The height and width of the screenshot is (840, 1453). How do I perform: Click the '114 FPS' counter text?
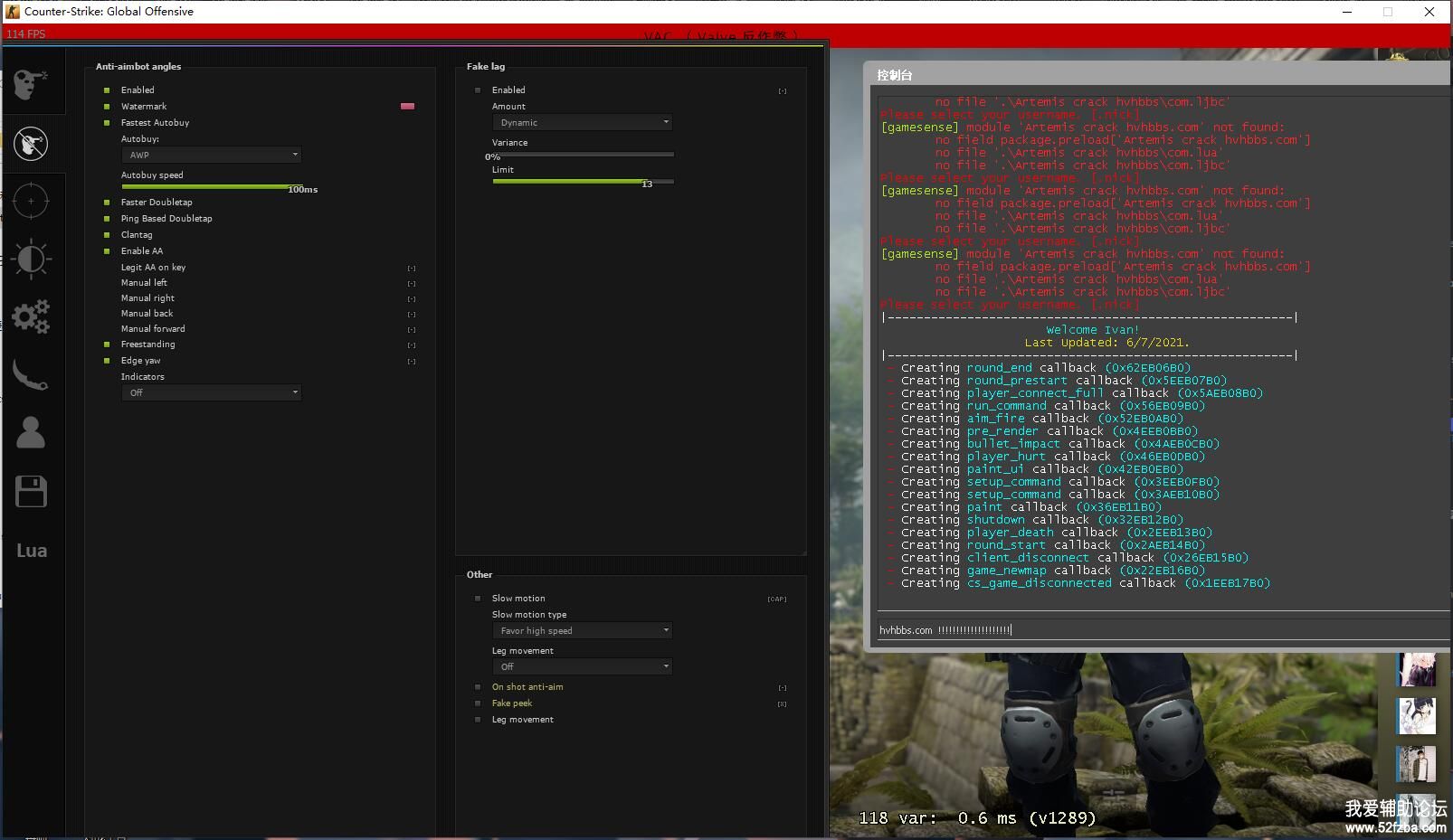26,34
